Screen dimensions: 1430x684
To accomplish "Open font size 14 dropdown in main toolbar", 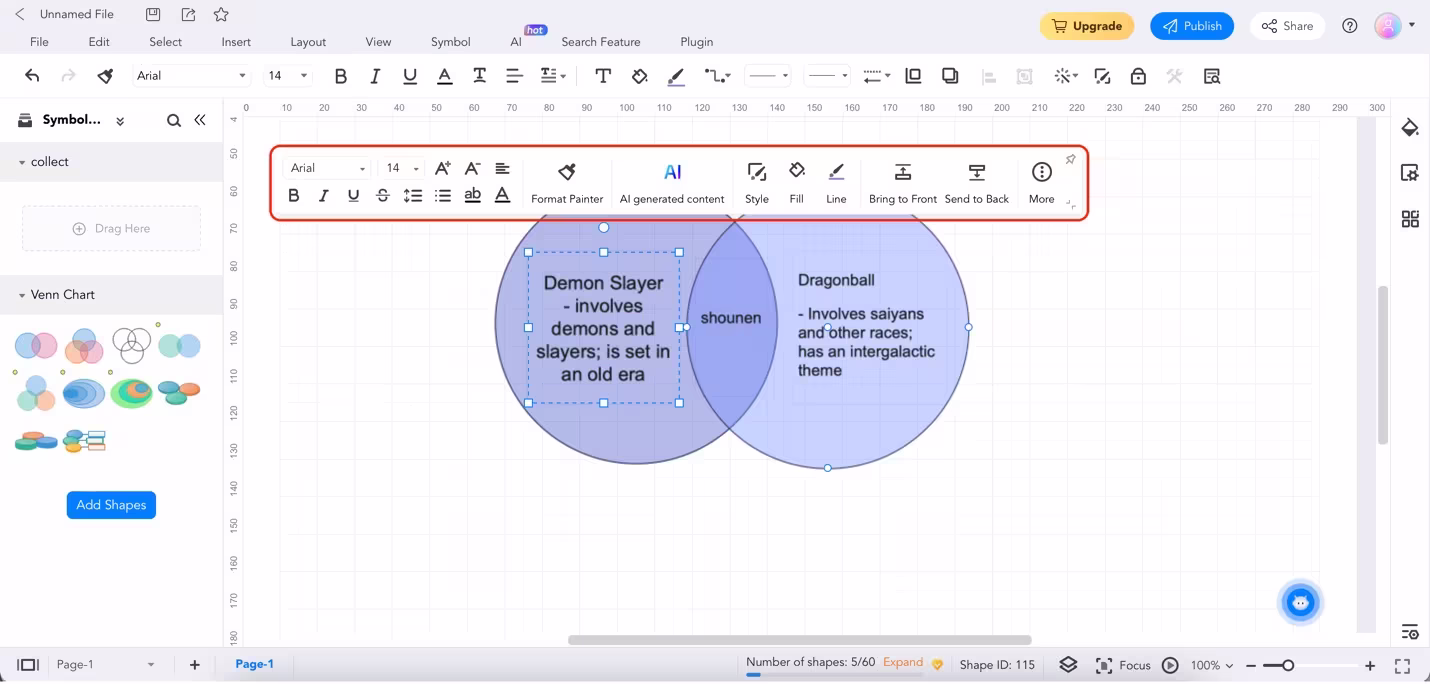I will tap(289, 76).
